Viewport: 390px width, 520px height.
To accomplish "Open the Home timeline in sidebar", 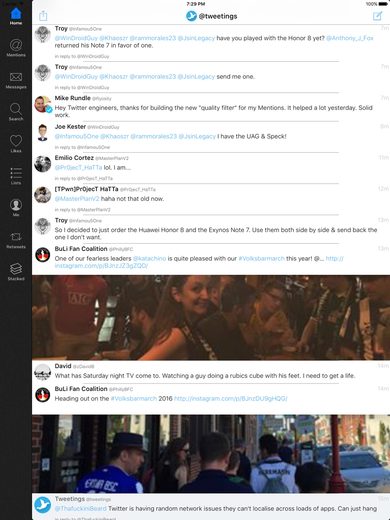I will click(x=16, y=16).
